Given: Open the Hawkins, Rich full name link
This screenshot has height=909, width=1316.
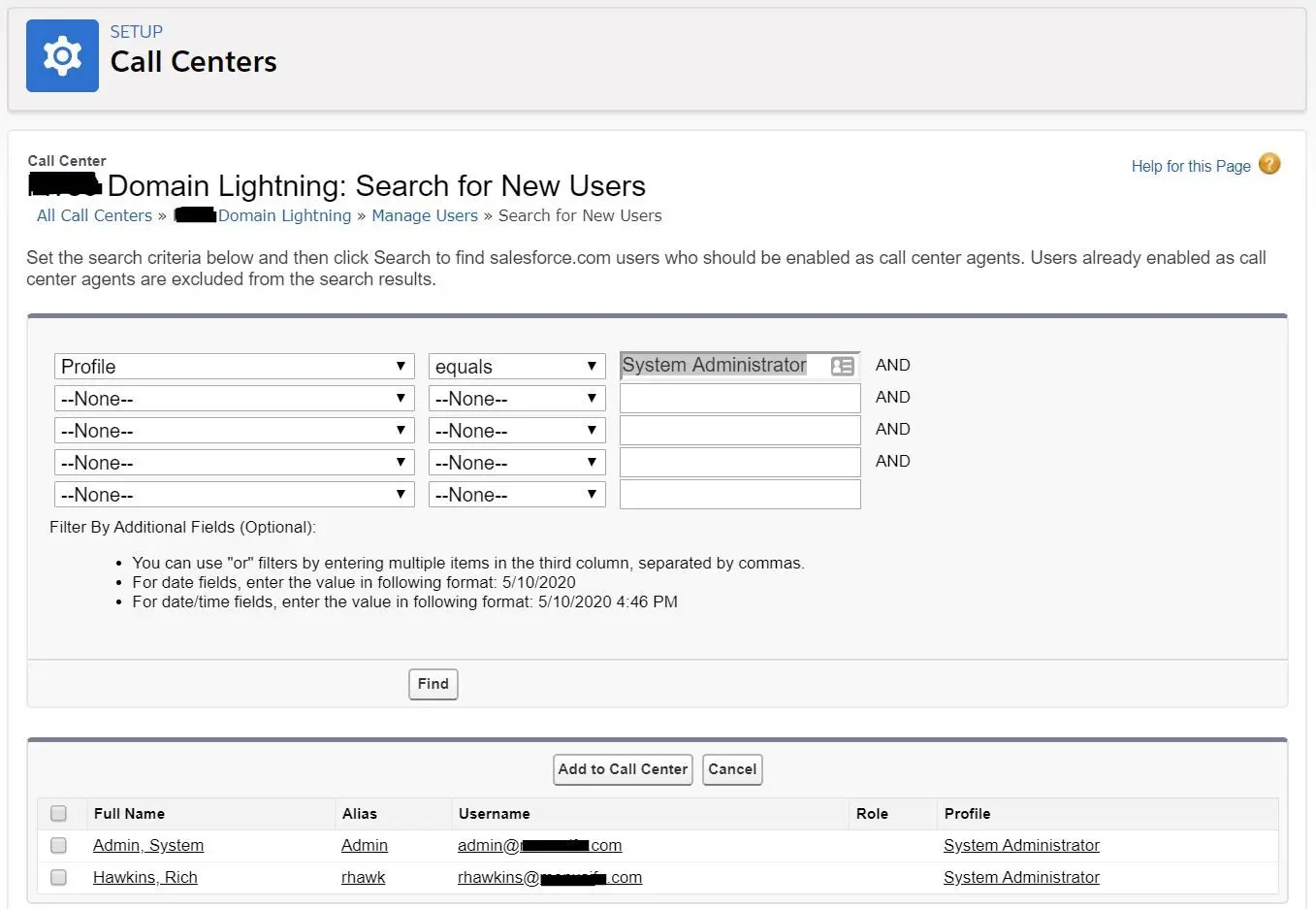Looking at the screenshot, I should point(145,877).
